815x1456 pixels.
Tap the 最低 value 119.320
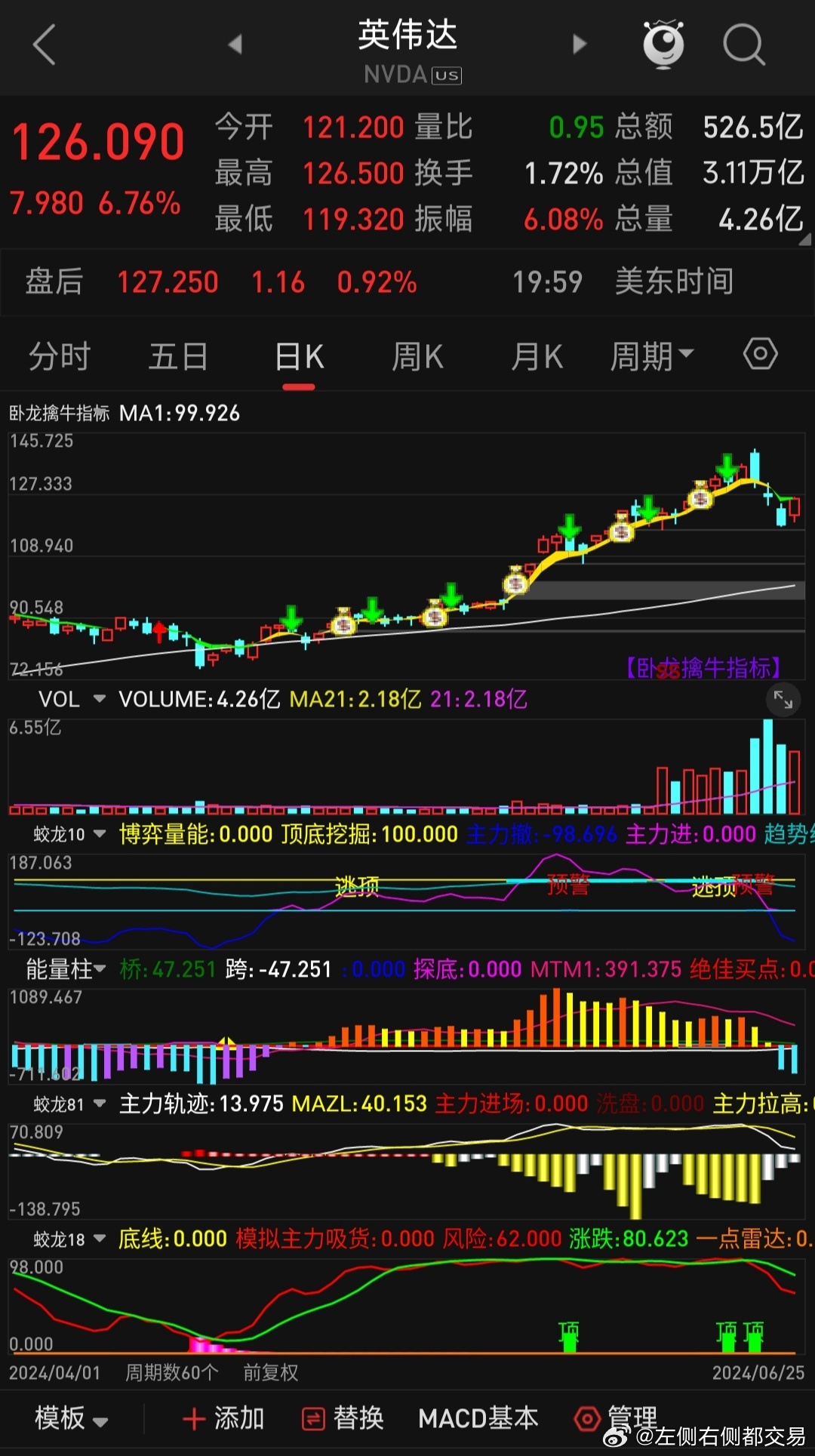click(x=354, y=220)
